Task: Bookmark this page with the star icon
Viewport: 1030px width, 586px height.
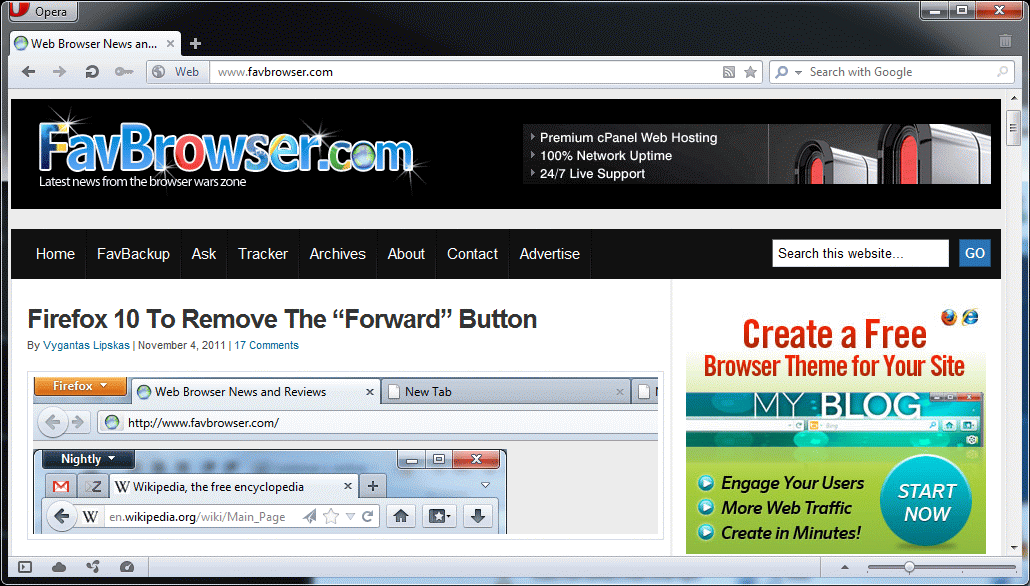Action: tap(750, 72)
